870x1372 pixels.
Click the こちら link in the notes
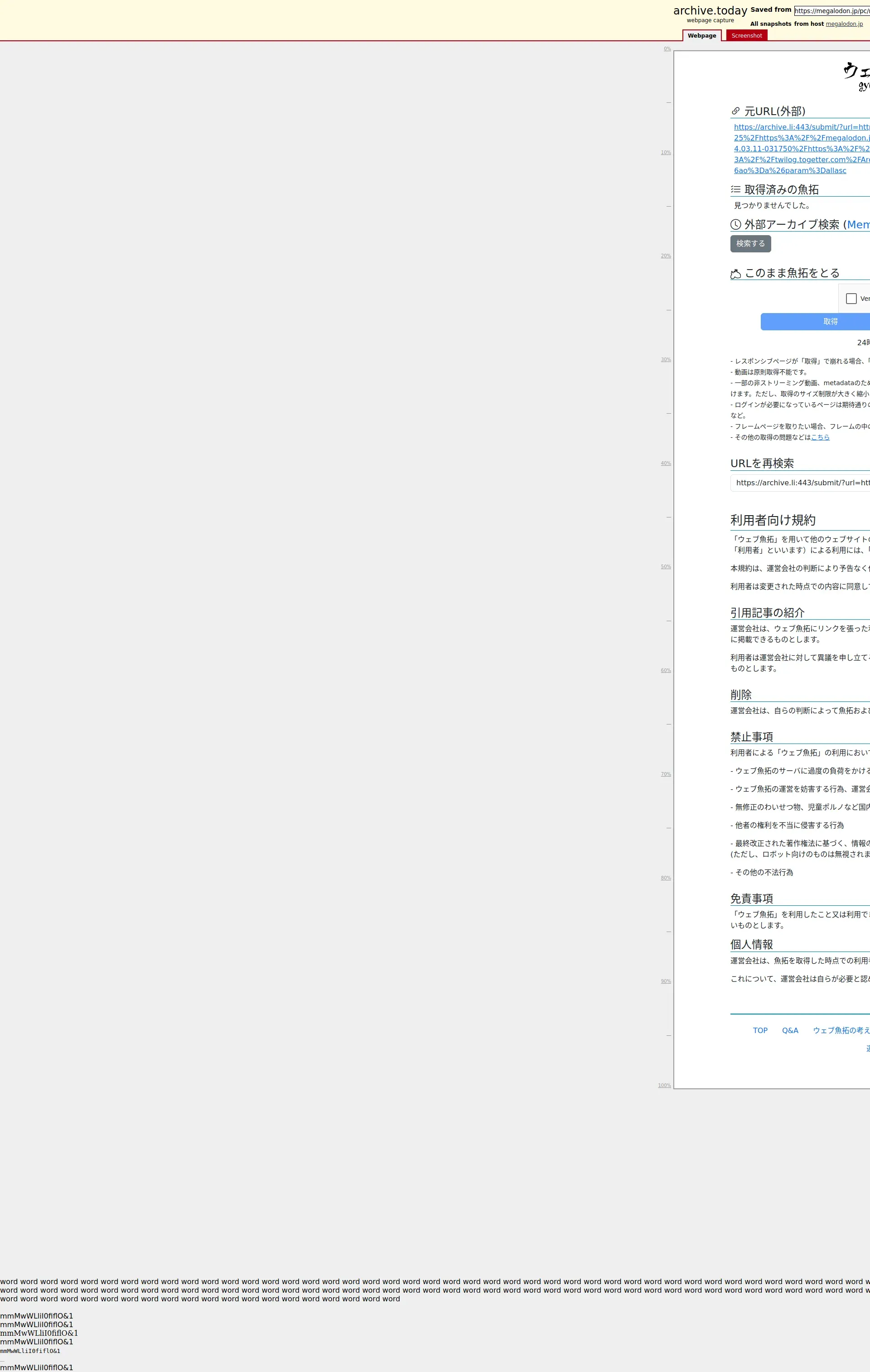click(x=820, y=437)
